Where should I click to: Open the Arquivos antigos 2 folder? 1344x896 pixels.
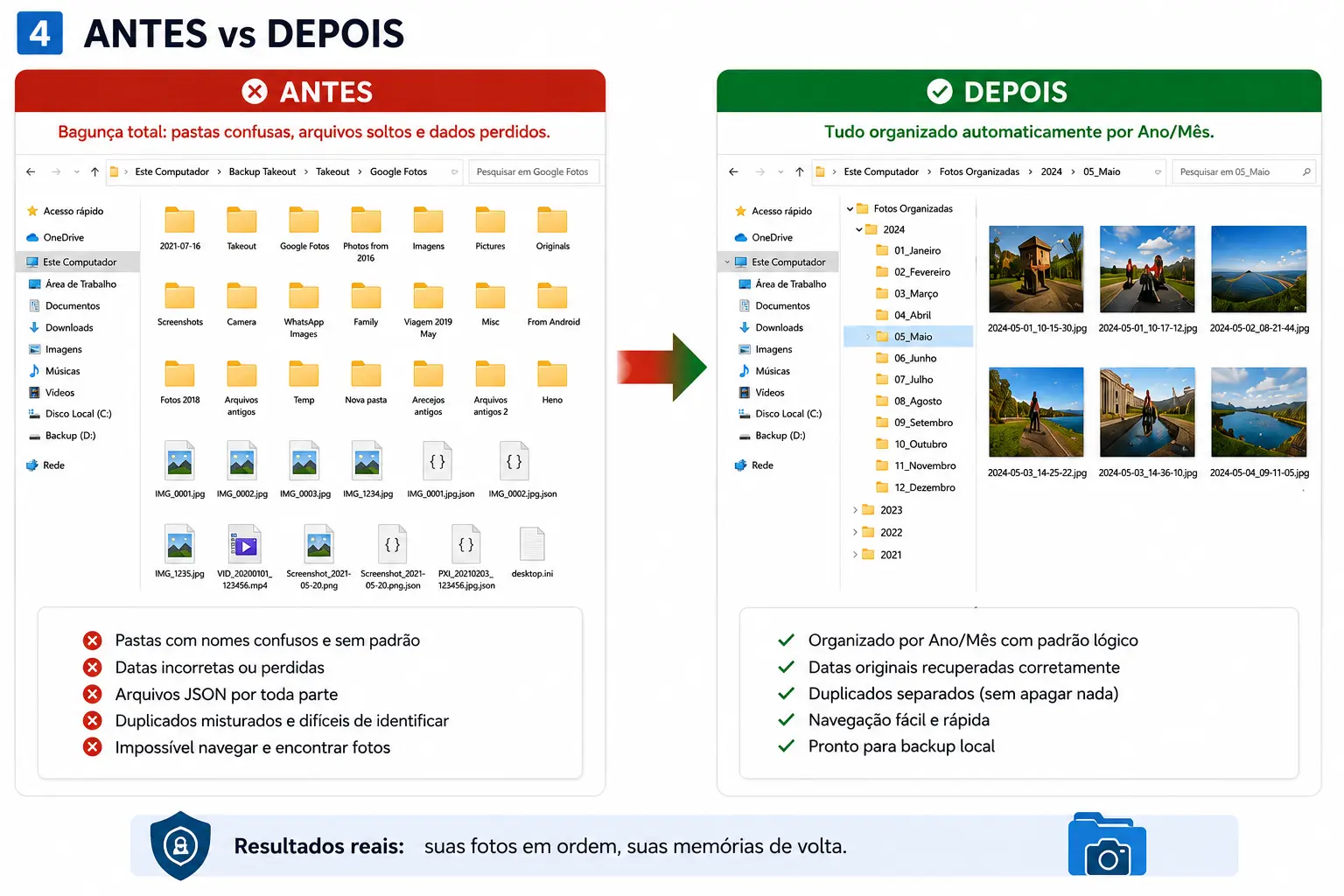[490, 388]
